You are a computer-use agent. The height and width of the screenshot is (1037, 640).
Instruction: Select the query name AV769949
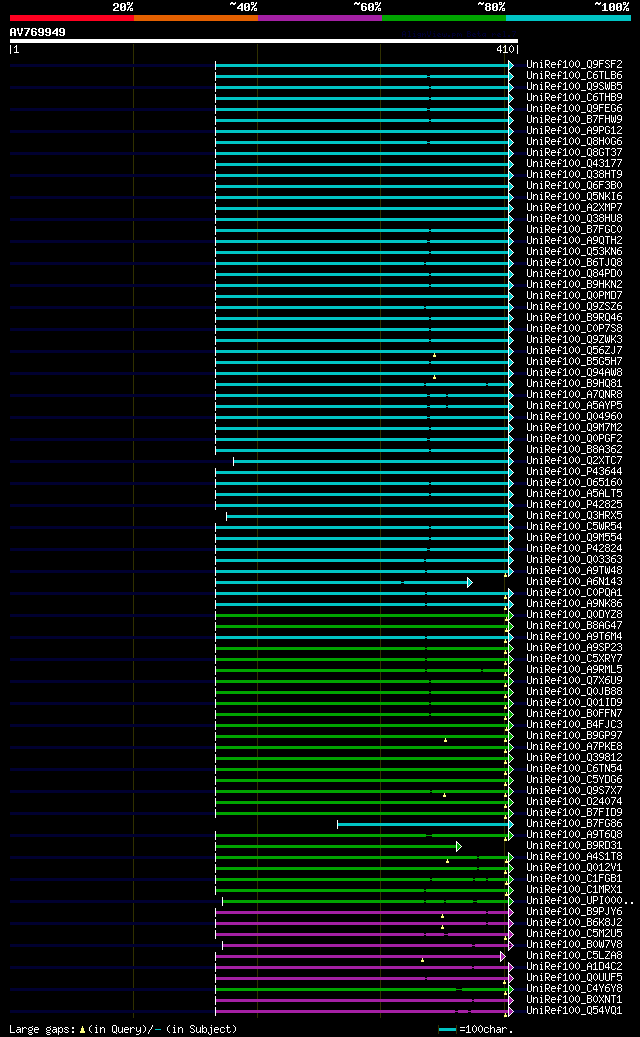(x=38, y=32)
